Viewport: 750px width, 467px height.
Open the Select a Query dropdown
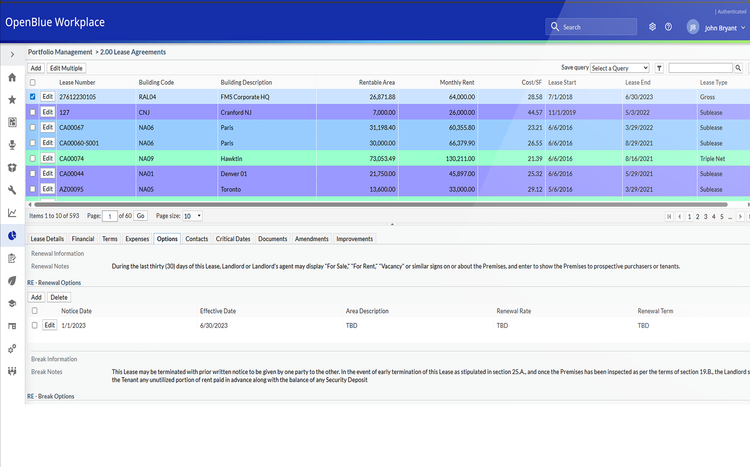(x=620, y=68)
